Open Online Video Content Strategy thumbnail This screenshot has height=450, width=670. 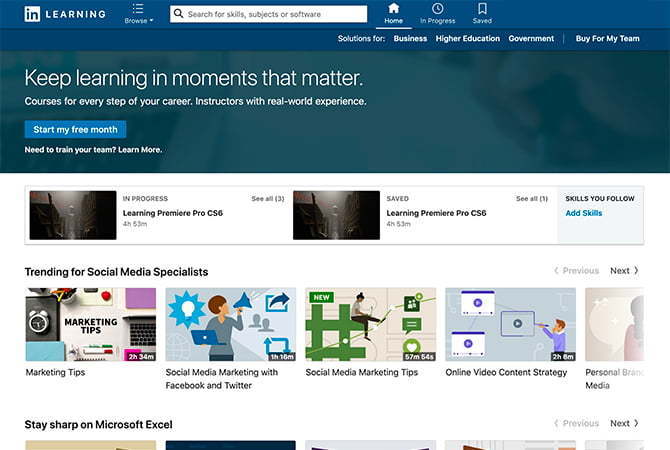point(511,324)
